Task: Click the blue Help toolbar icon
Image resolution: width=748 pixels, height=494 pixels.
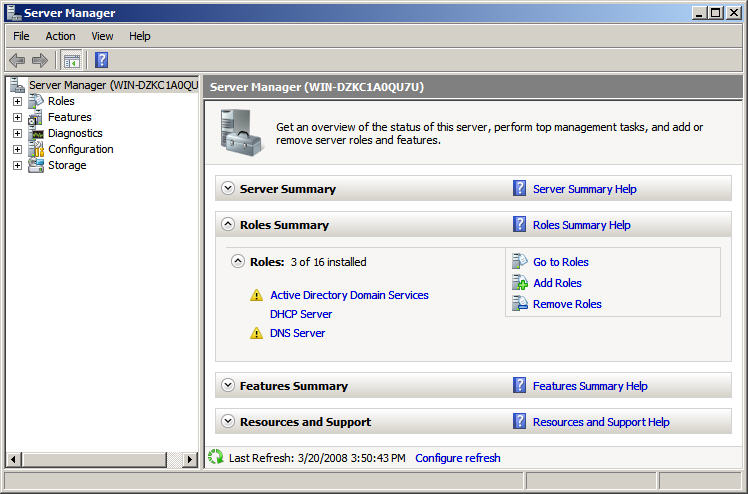Action: (102, 60)
